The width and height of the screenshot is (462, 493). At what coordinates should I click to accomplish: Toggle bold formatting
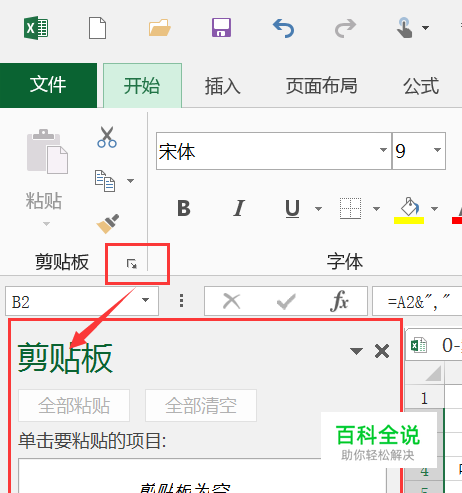click(184, 209)
